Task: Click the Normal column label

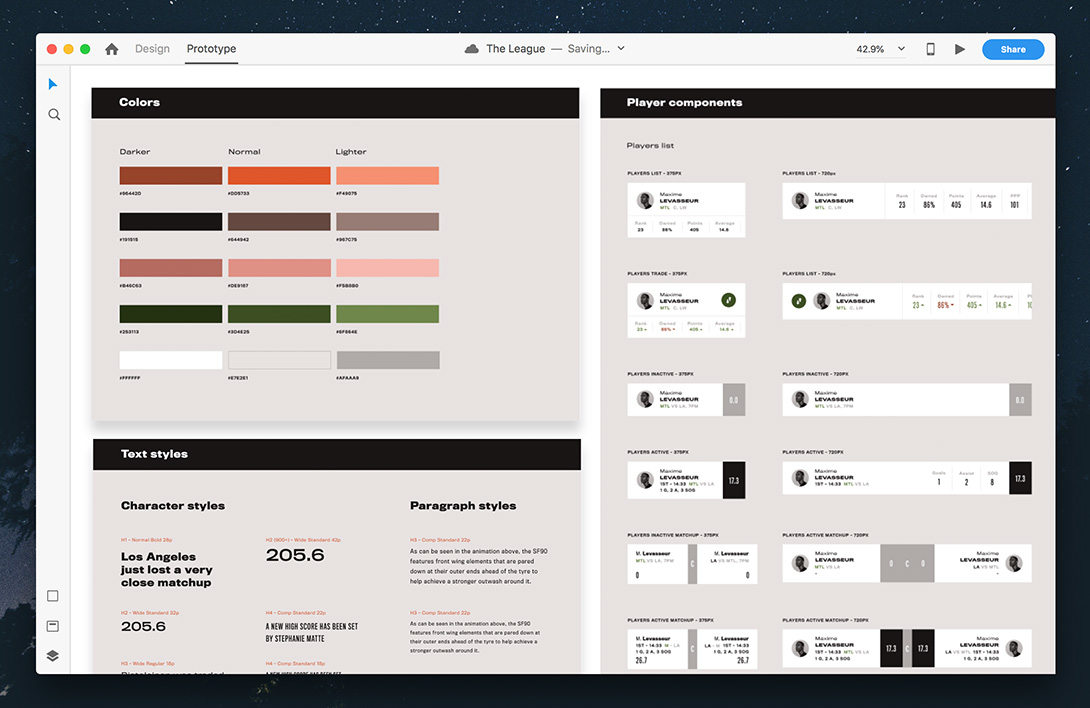Action: coord(245,152)
